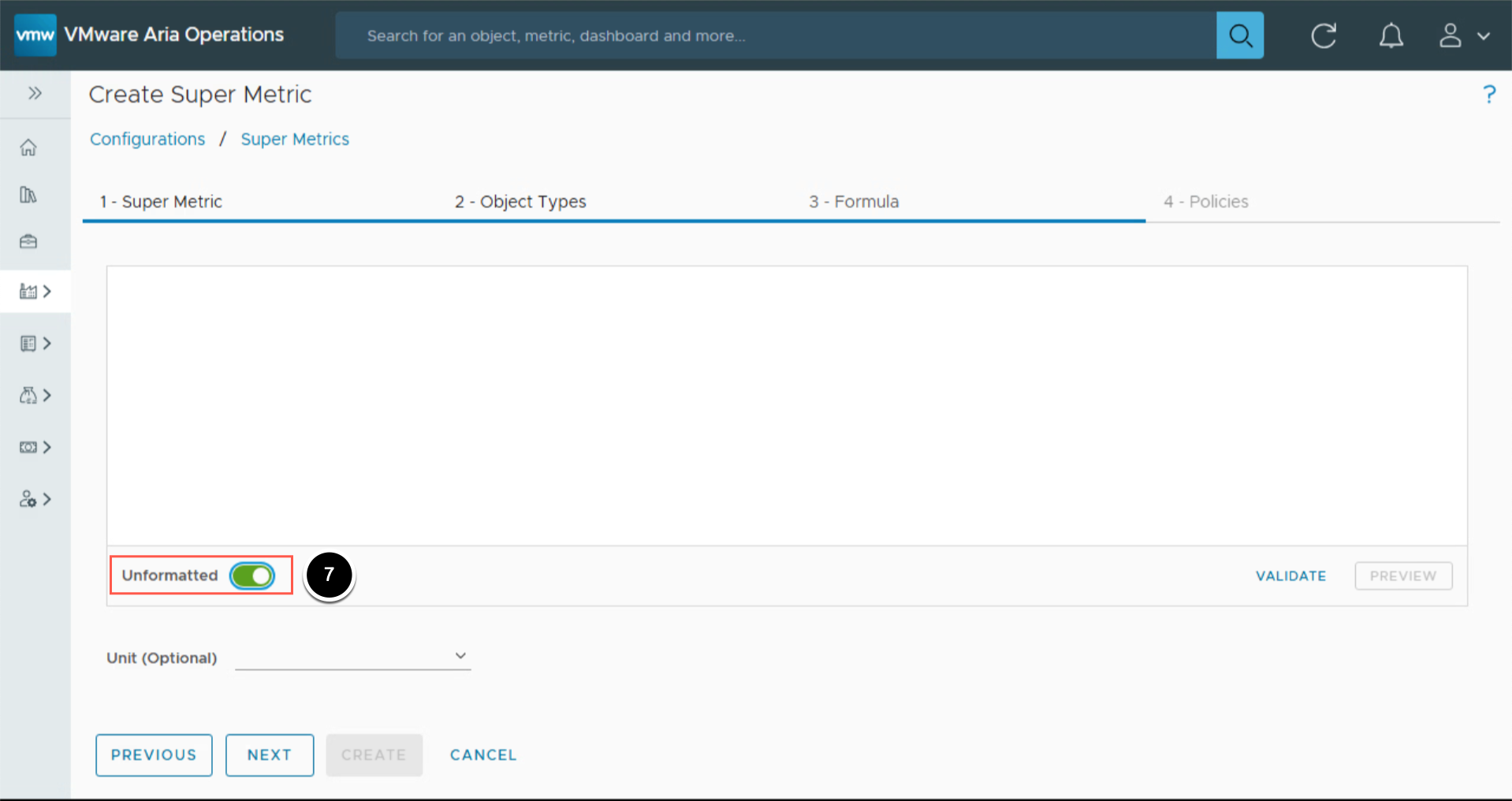
Task: Follow the Super Metrics breadcrumb link
Action: [x=295, y=140]
